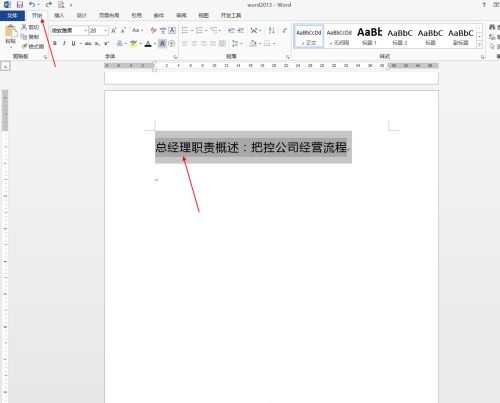The image size is (500, 403).
Task: Open the Font dialog launcher
Action: (175, 57)
